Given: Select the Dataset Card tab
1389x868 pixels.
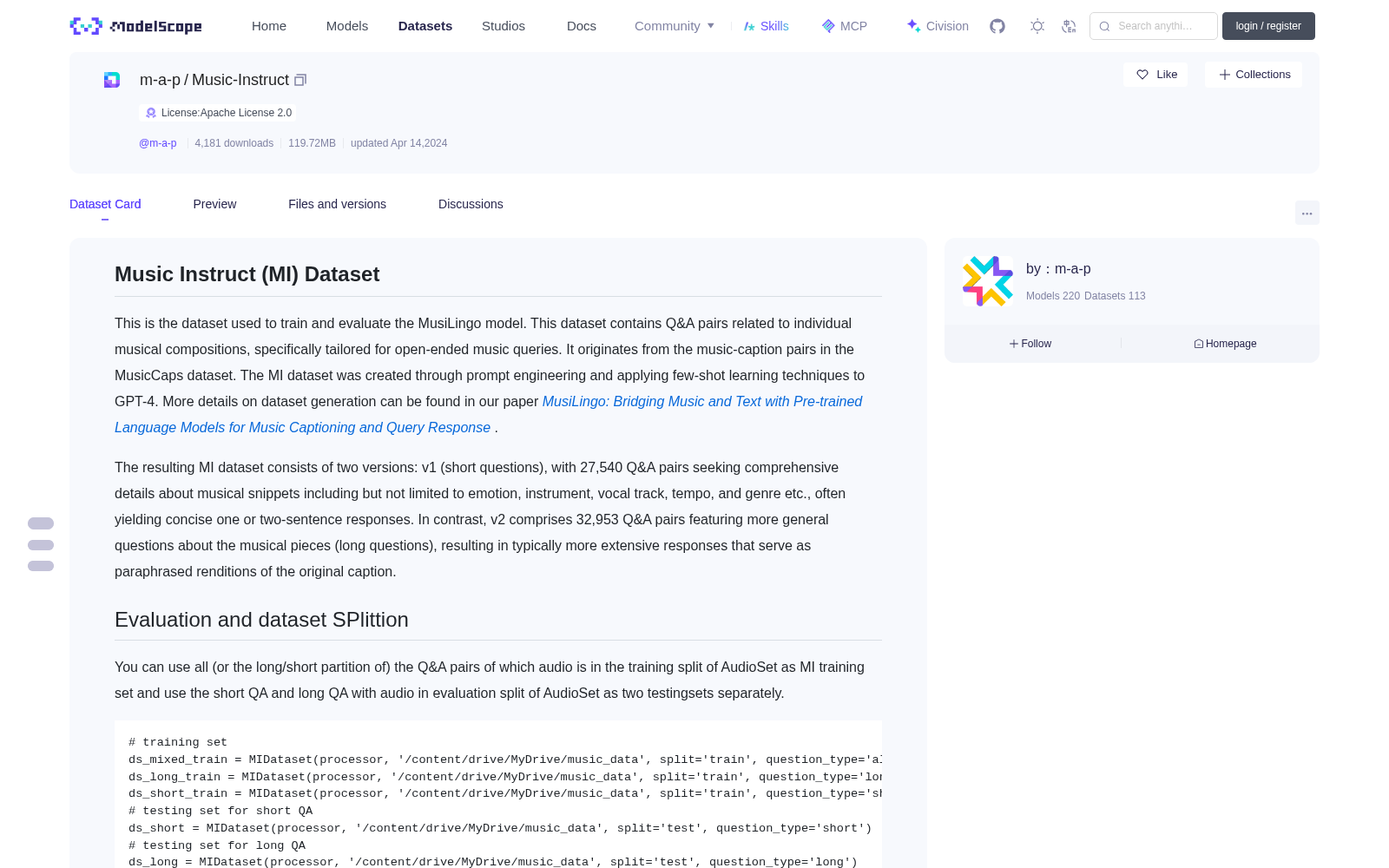Looking at the screenshot, I should point(105,204).
